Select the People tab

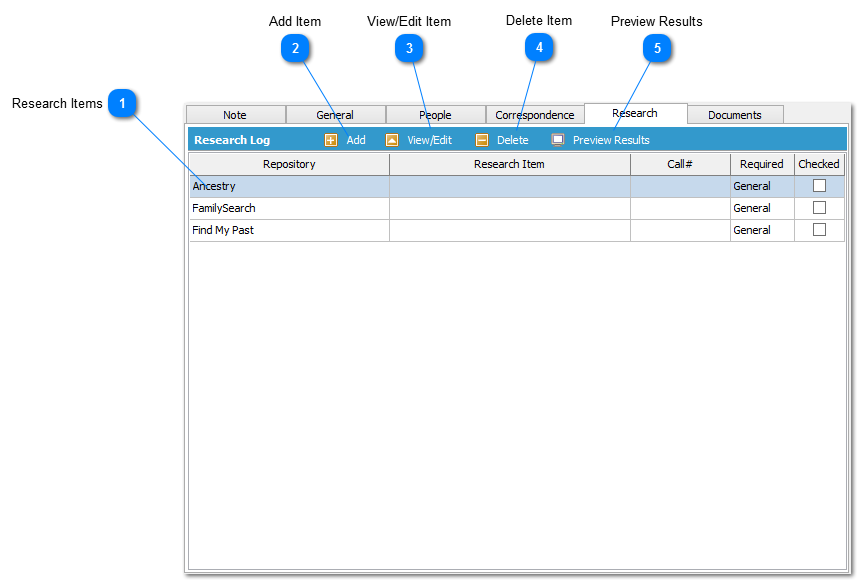pos(435,114)
